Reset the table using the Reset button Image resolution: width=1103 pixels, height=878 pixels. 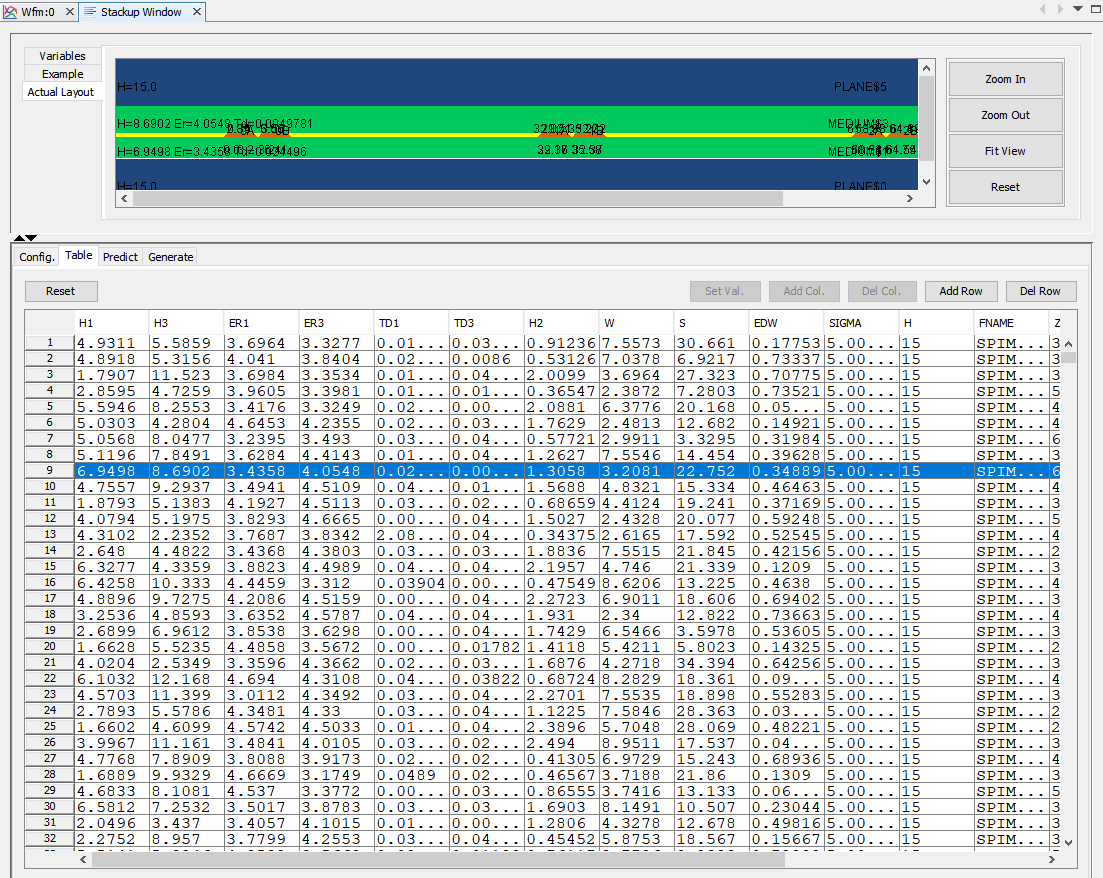60,291
